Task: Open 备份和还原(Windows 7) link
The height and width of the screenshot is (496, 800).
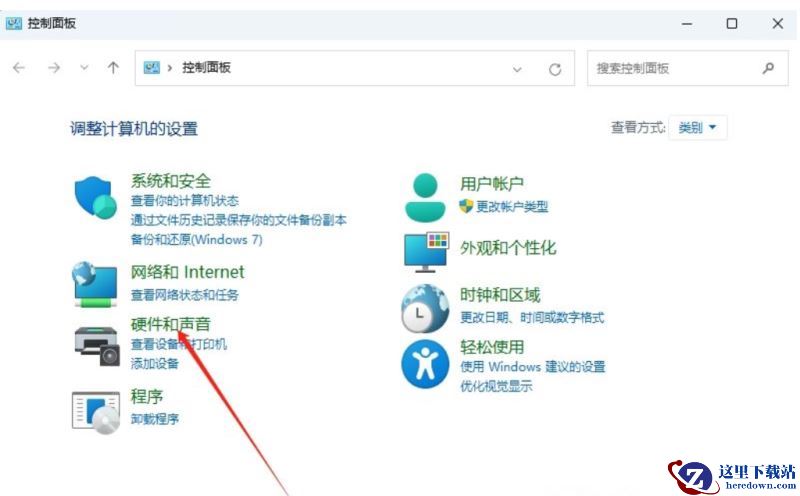Action: [x=196, y=239]
